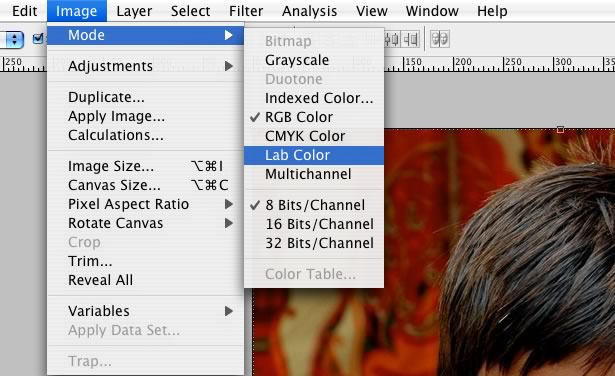Open the Select menu
Viewport: 615px width, 376px height.
point(191,11)
